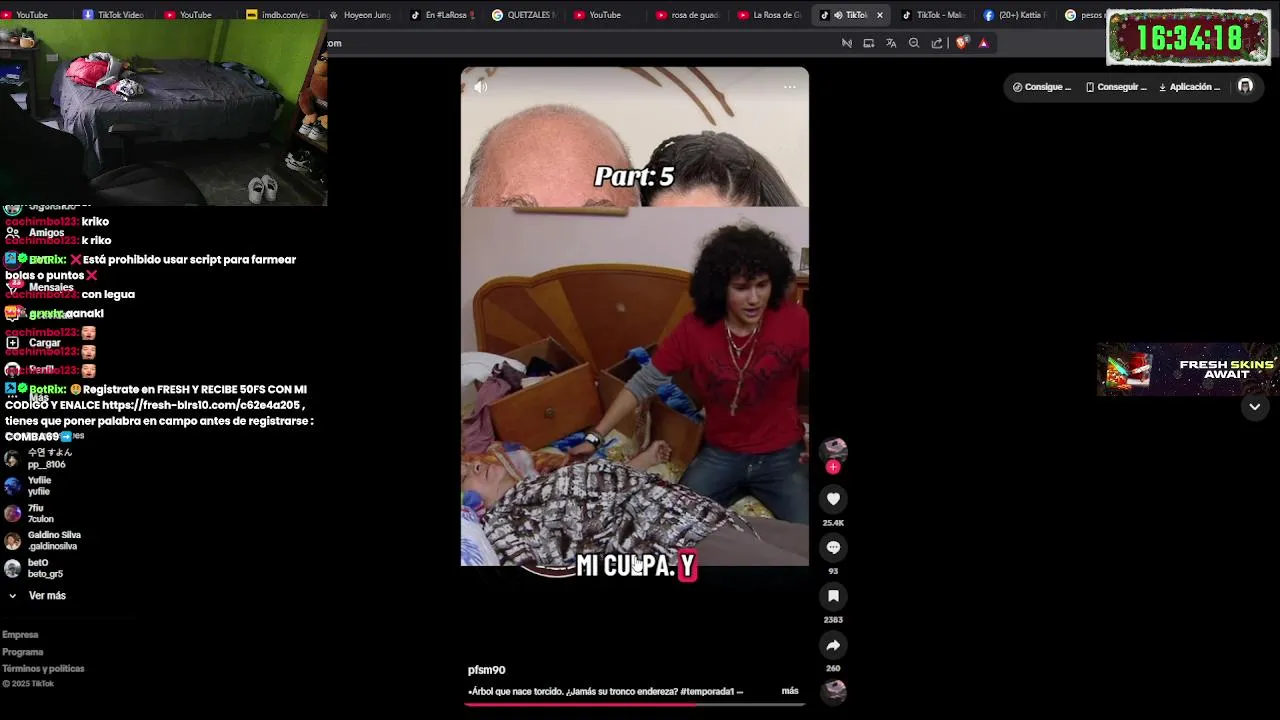Open the spinning sound disc thumbnail

[x=834, y=691]
